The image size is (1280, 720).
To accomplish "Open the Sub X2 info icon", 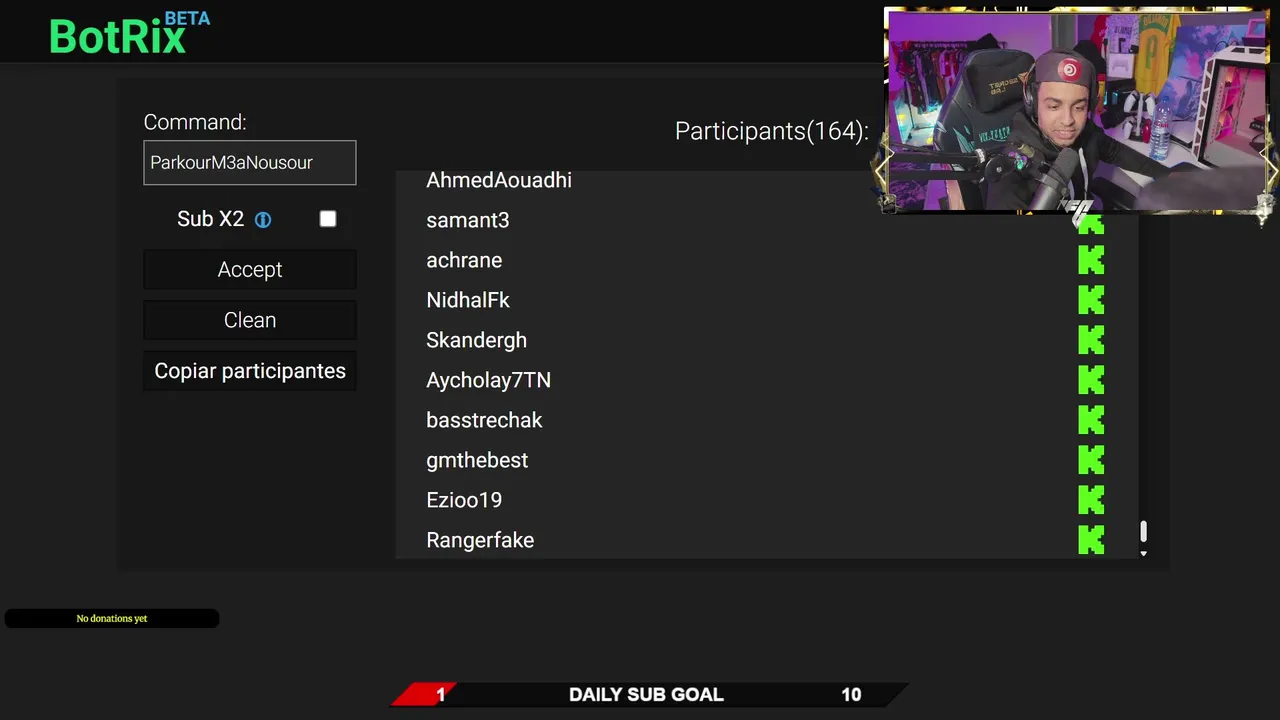I will pyautogui.click(x=263, y=220).
